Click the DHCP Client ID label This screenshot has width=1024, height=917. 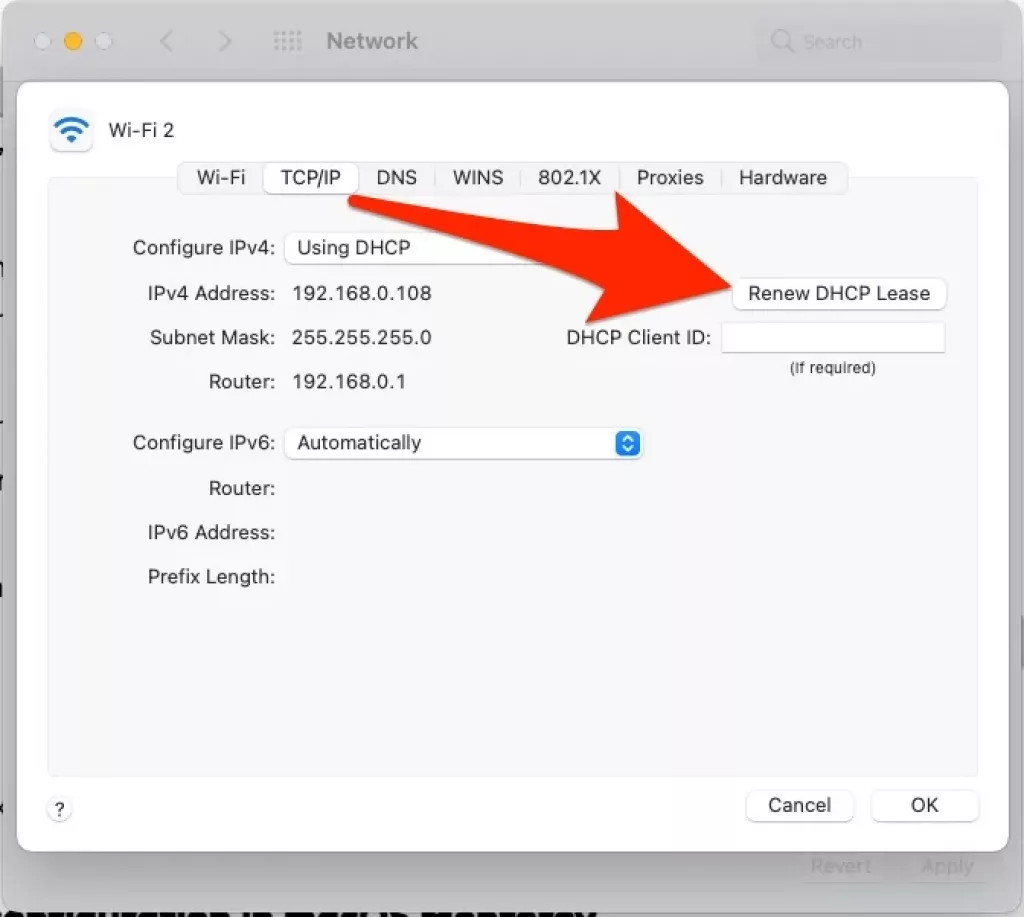click(x=639, y=338)
